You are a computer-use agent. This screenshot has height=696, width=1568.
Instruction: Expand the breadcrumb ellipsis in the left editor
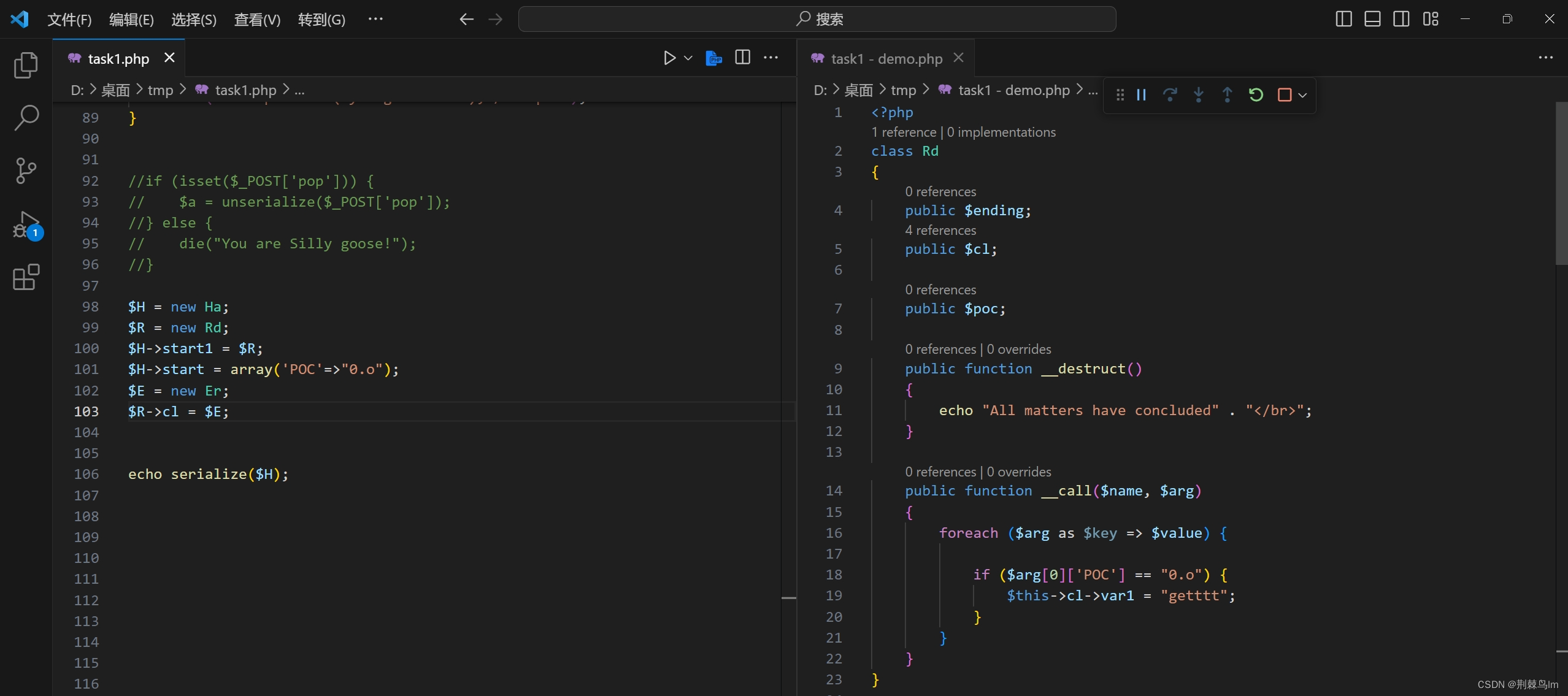click(299, 90)
